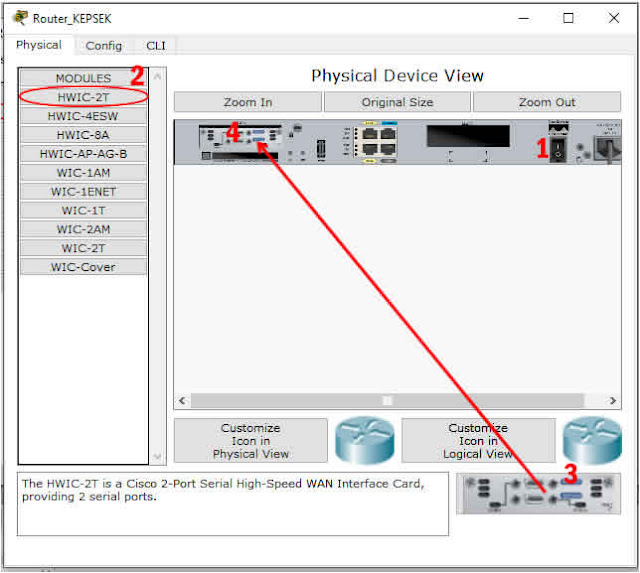Switch to the Config tab

click(x=104, y=46)
